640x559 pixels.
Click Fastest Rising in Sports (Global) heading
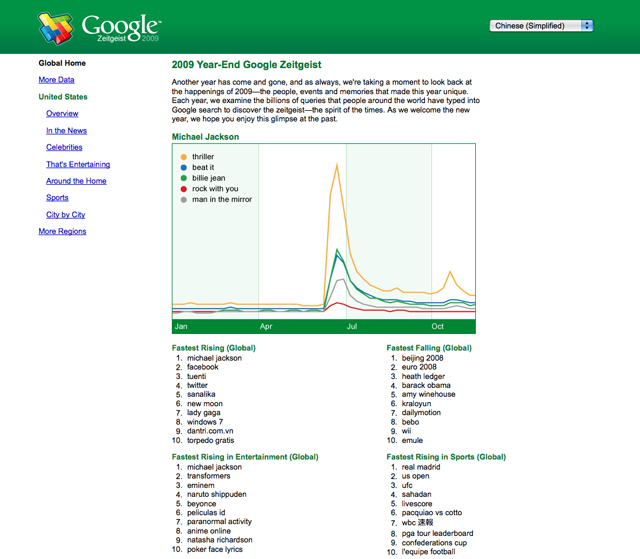click(446, 457)
